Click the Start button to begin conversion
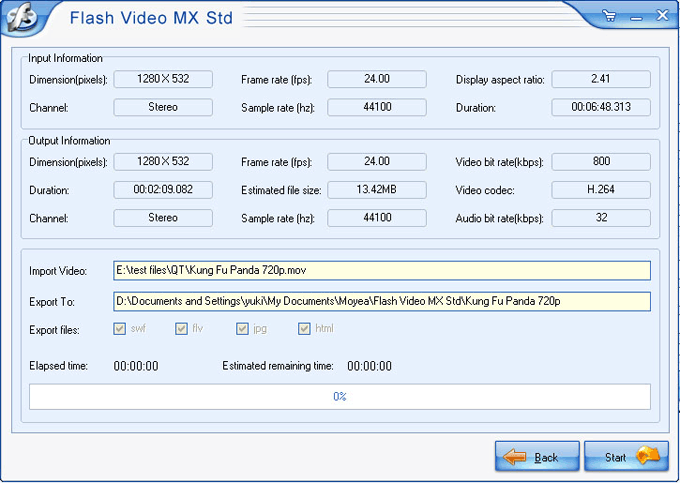The image size is (680, 483). coord(626,456)
